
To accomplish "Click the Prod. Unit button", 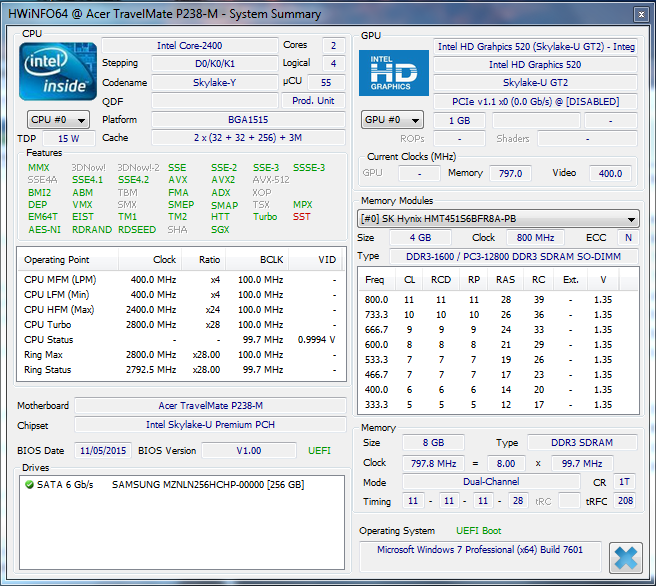I will click(313, 101).
